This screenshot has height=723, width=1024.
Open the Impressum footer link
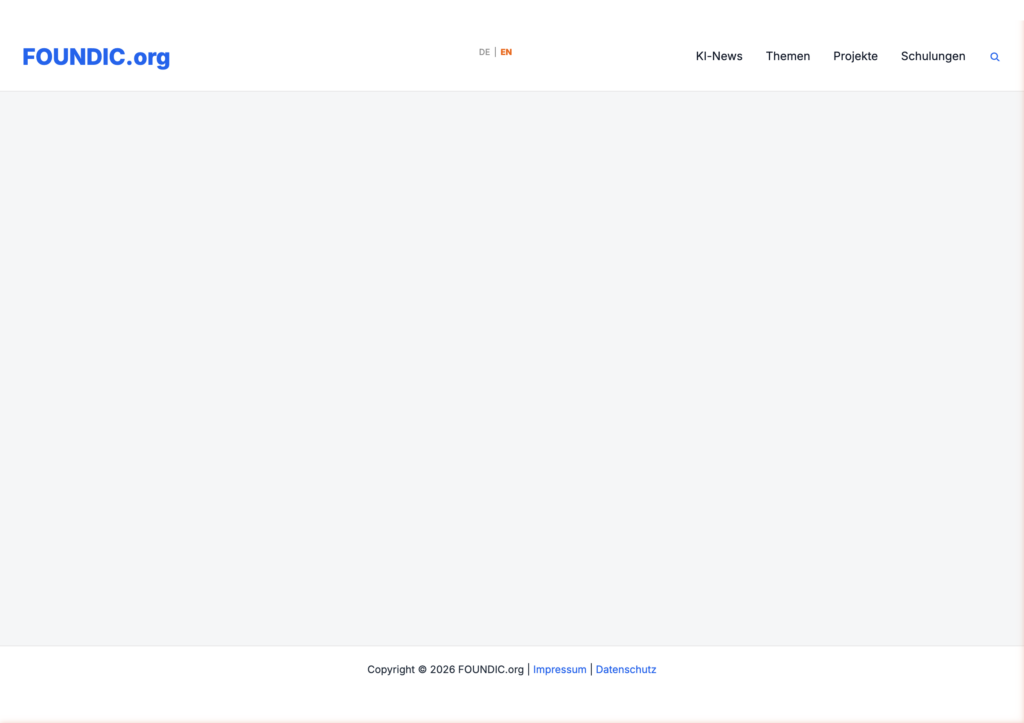559,670
